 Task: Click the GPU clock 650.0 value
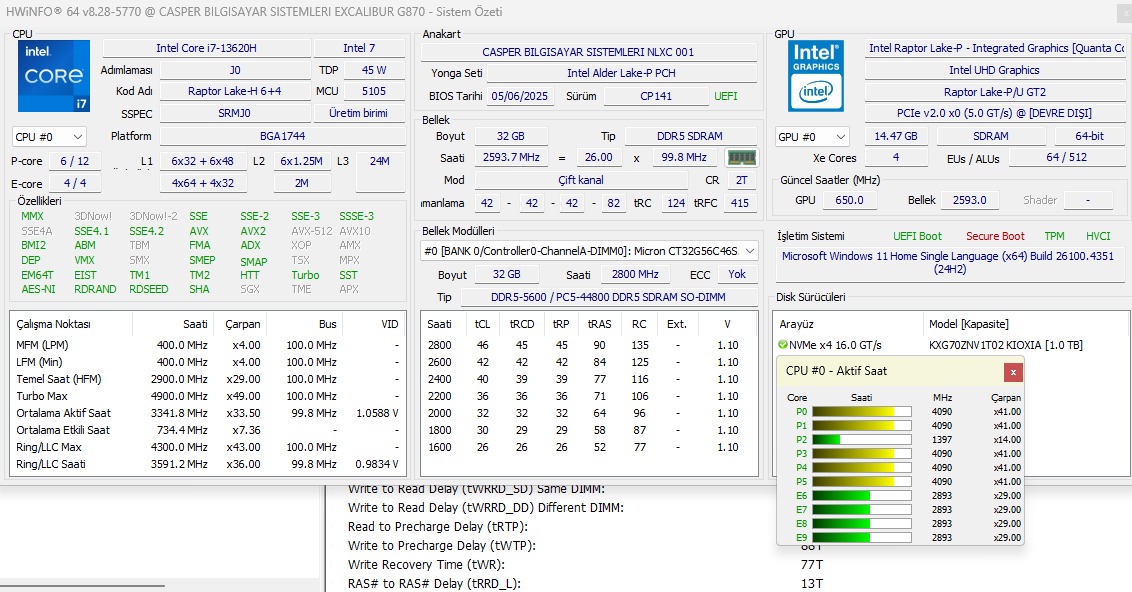(x=849, y=201)
